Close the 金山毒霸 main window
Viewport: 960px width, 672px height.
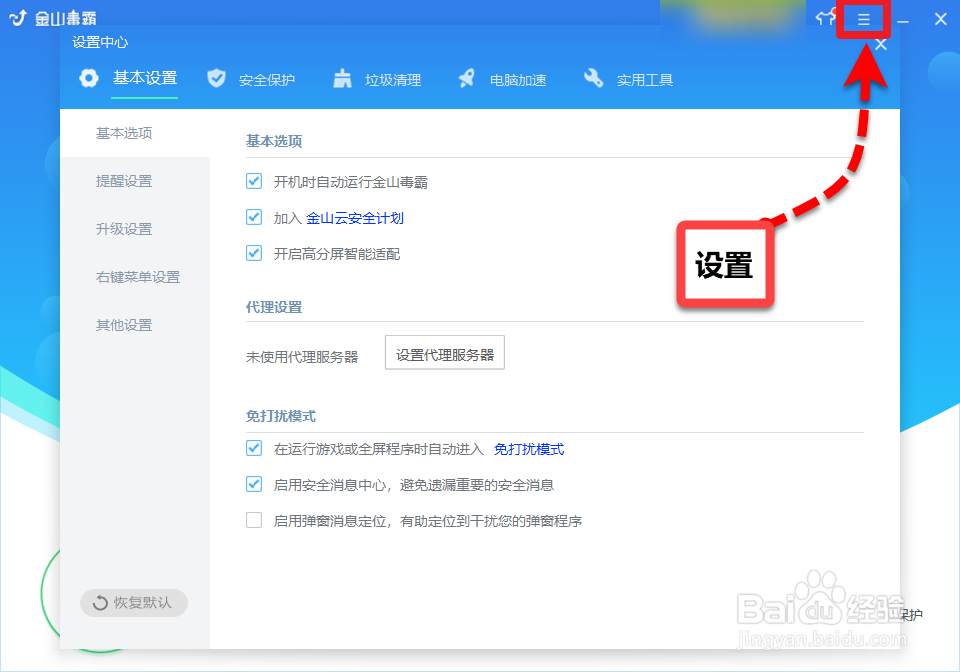point(940,20)
